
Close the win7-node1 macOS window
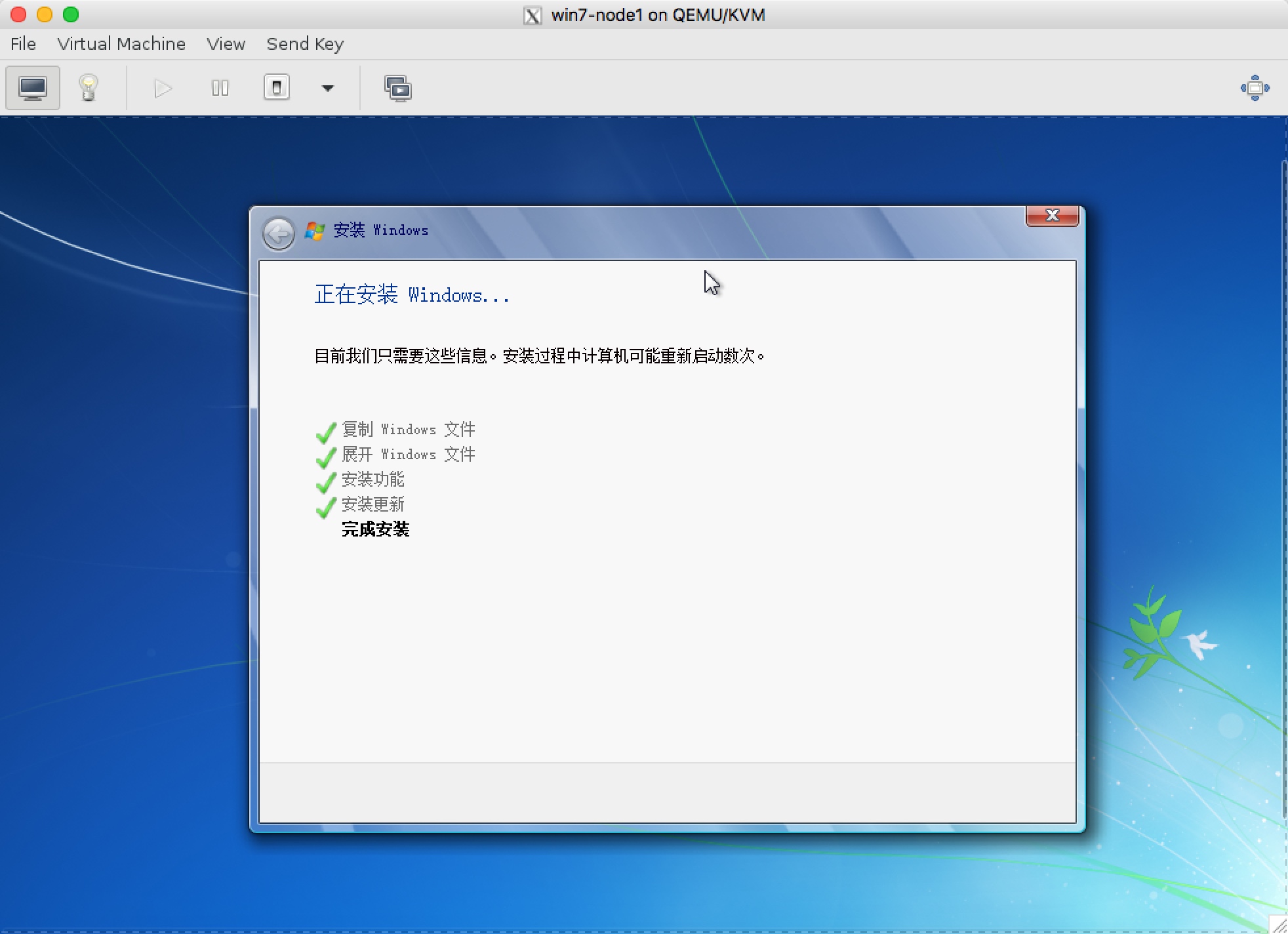tap(18, 14)
